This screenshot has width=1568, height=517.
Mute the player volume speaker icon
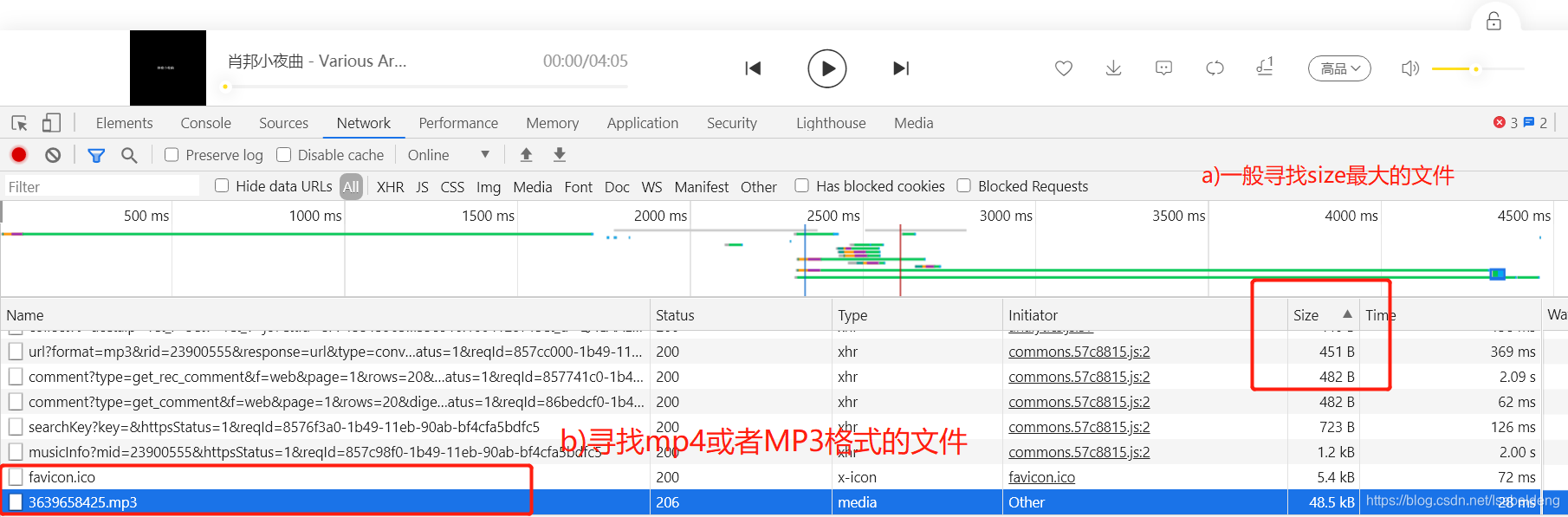pos(1410,68)
